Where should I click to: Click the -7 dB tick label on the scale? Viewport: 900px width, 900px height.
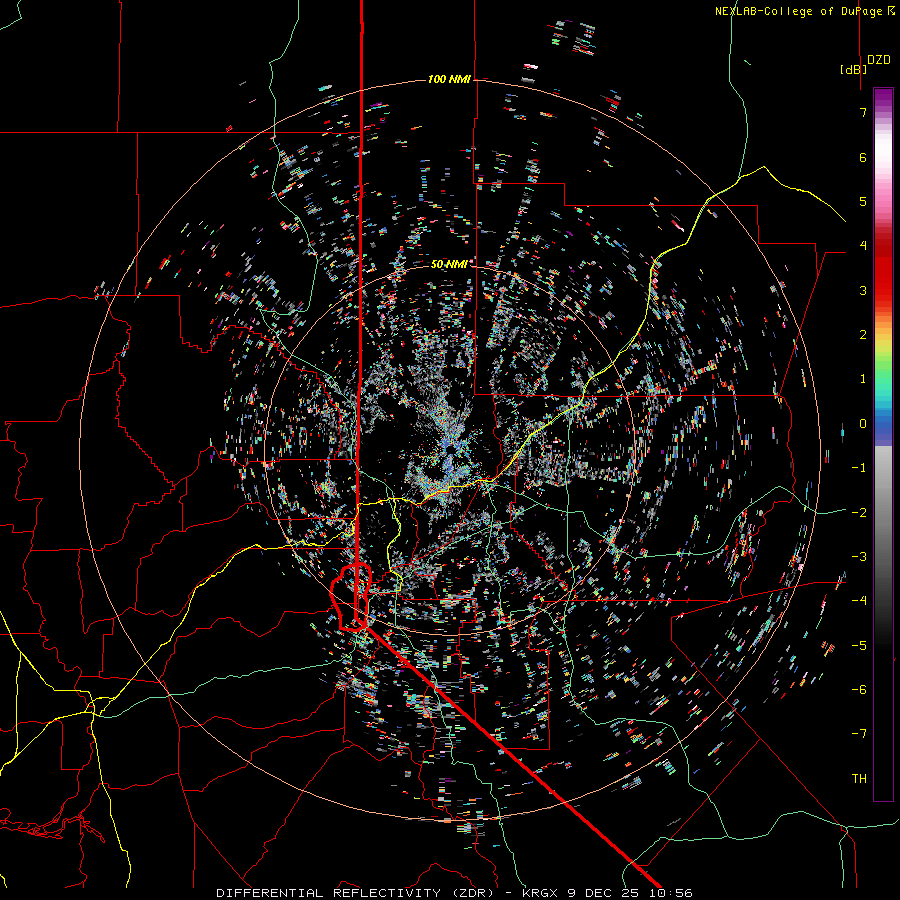coord(859,734)
